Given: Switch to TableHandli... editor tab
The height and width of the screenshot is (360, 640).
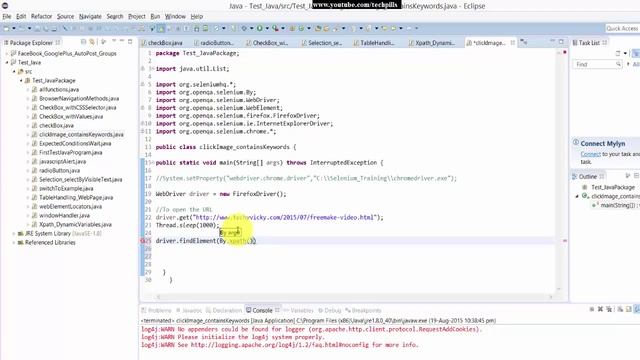Looking at the screenshot, I should (374, 43).
